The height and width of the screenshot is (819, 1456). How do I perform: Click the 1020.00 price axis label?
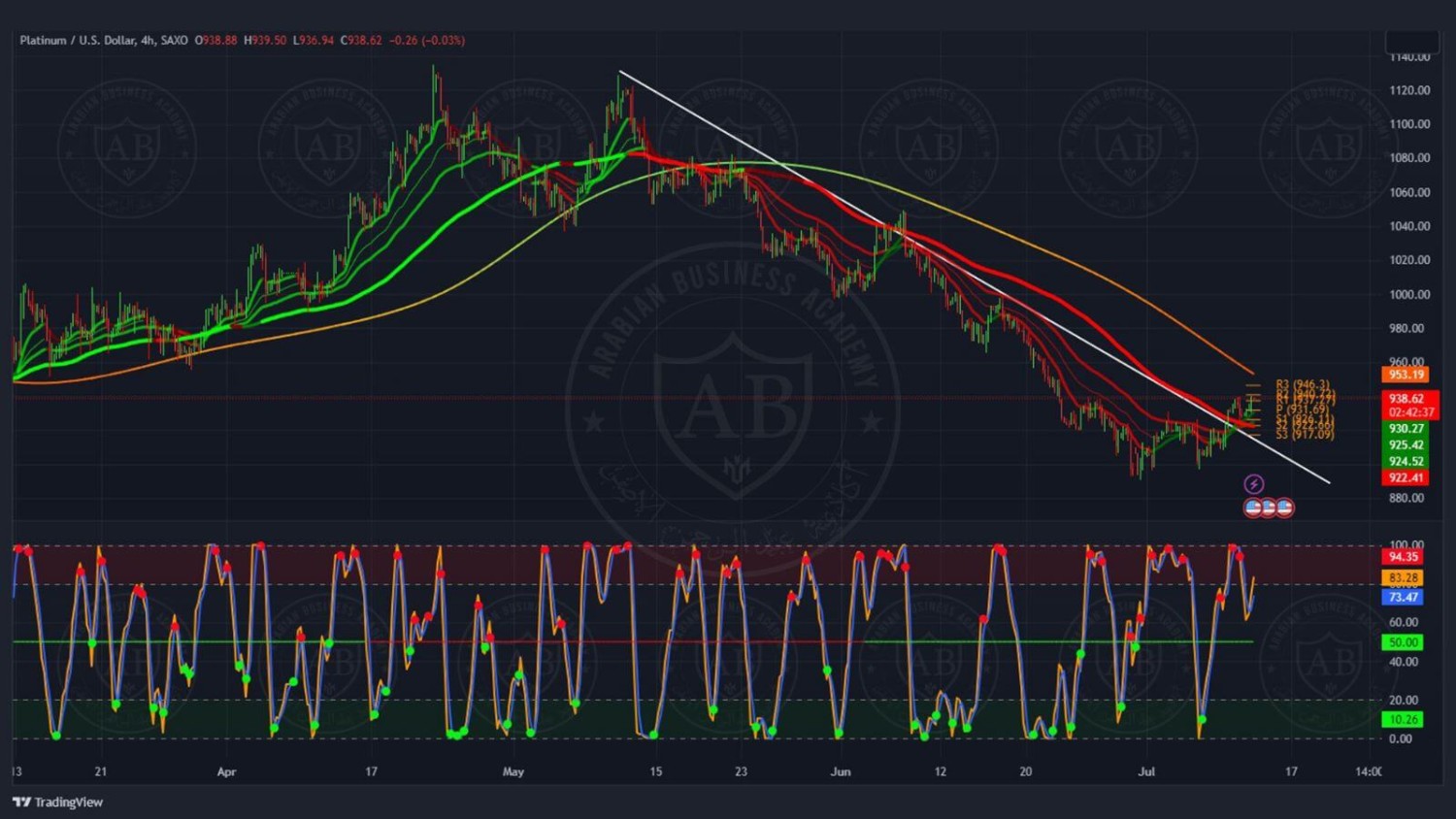pyautogui.click(x=1409, y=260)
